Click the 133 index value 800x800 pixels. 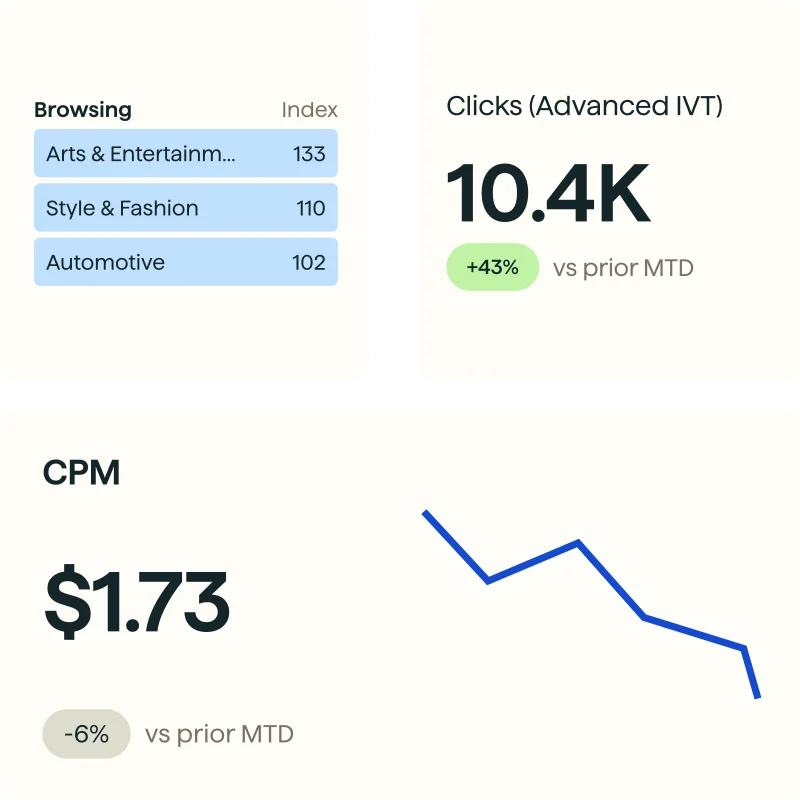tap(309, 154)
